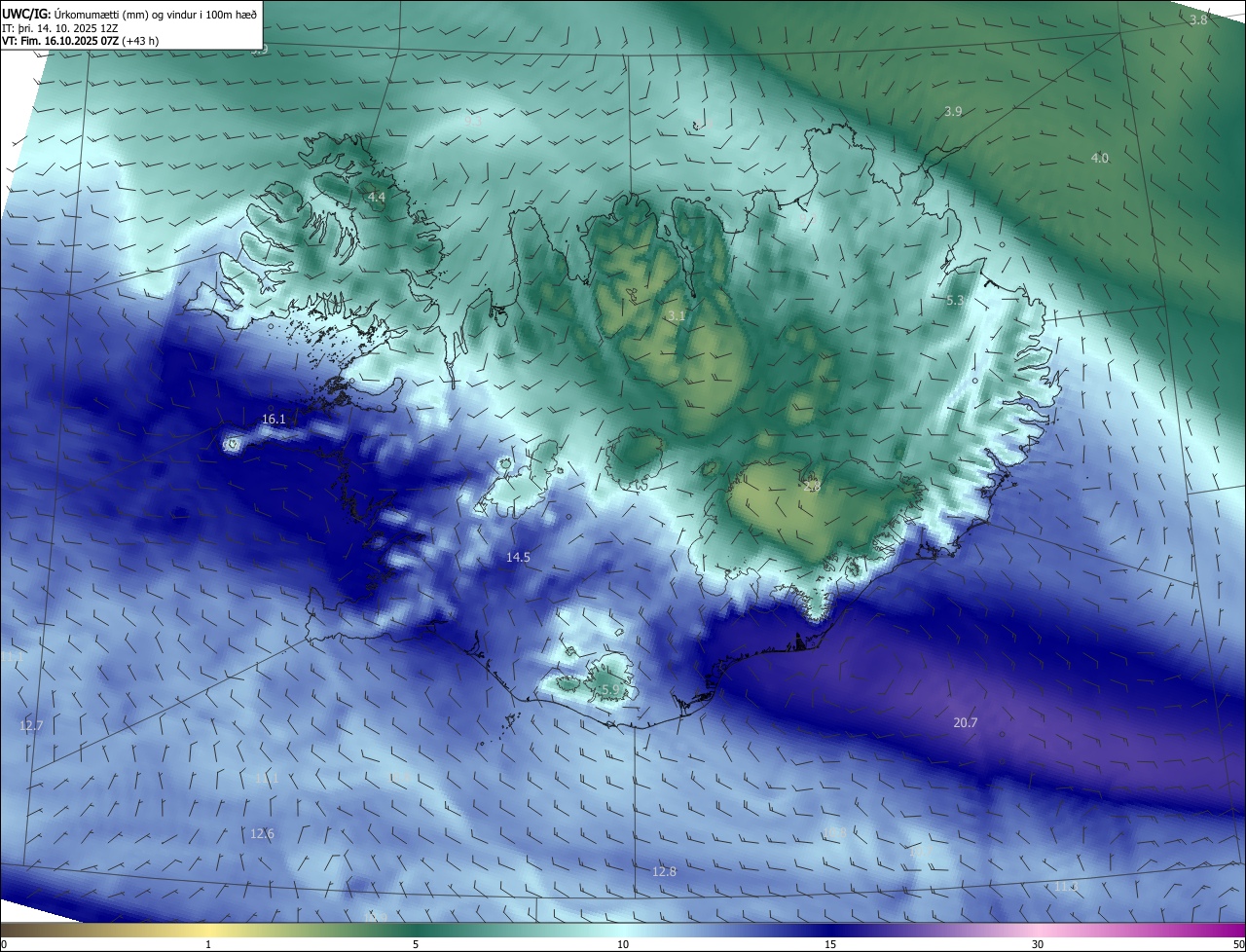Click the 3.1 value label in central Iceland
Screen dimensions: 1246x952
pos(676,315)
